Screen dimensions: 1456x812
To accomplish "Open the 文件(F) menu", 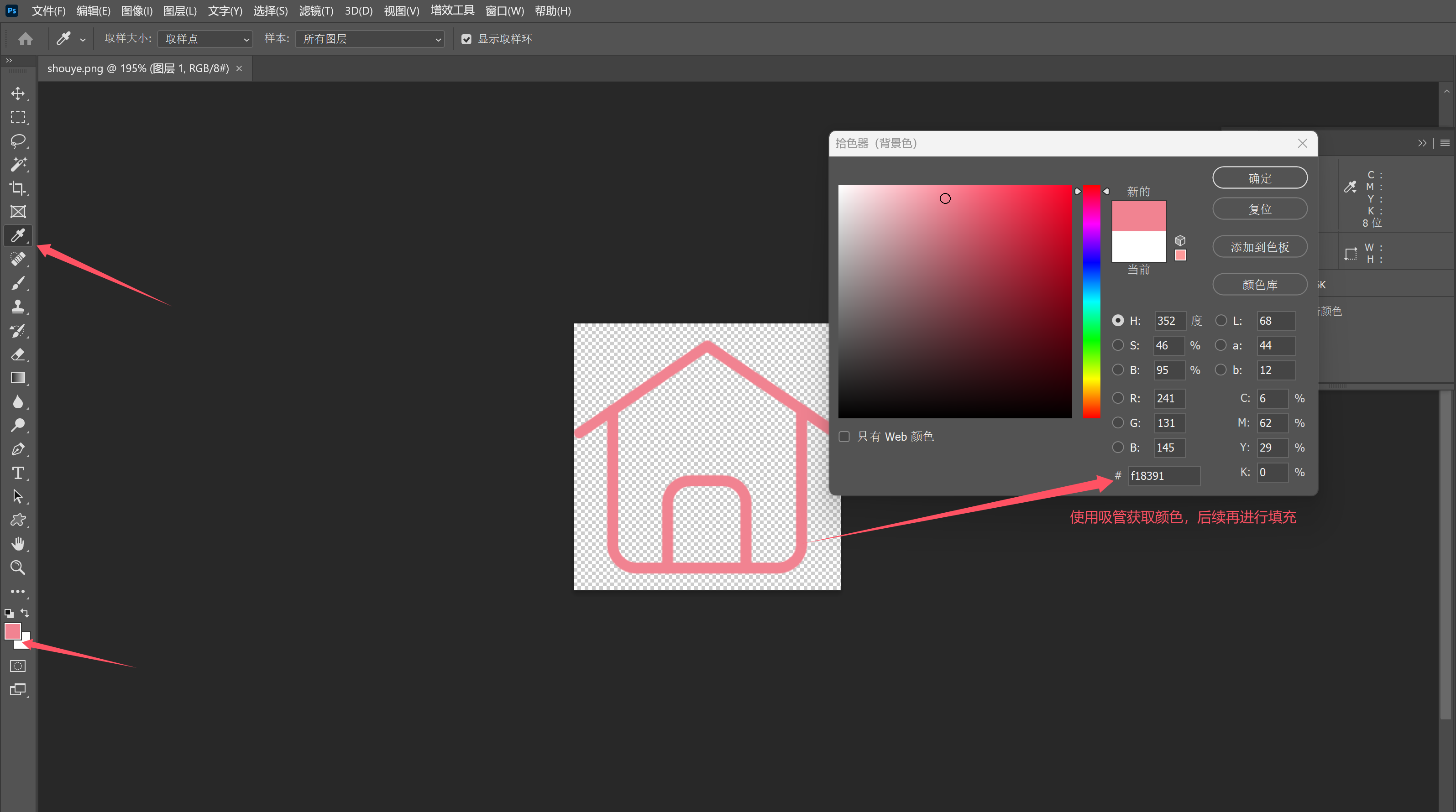I will 48,11.
